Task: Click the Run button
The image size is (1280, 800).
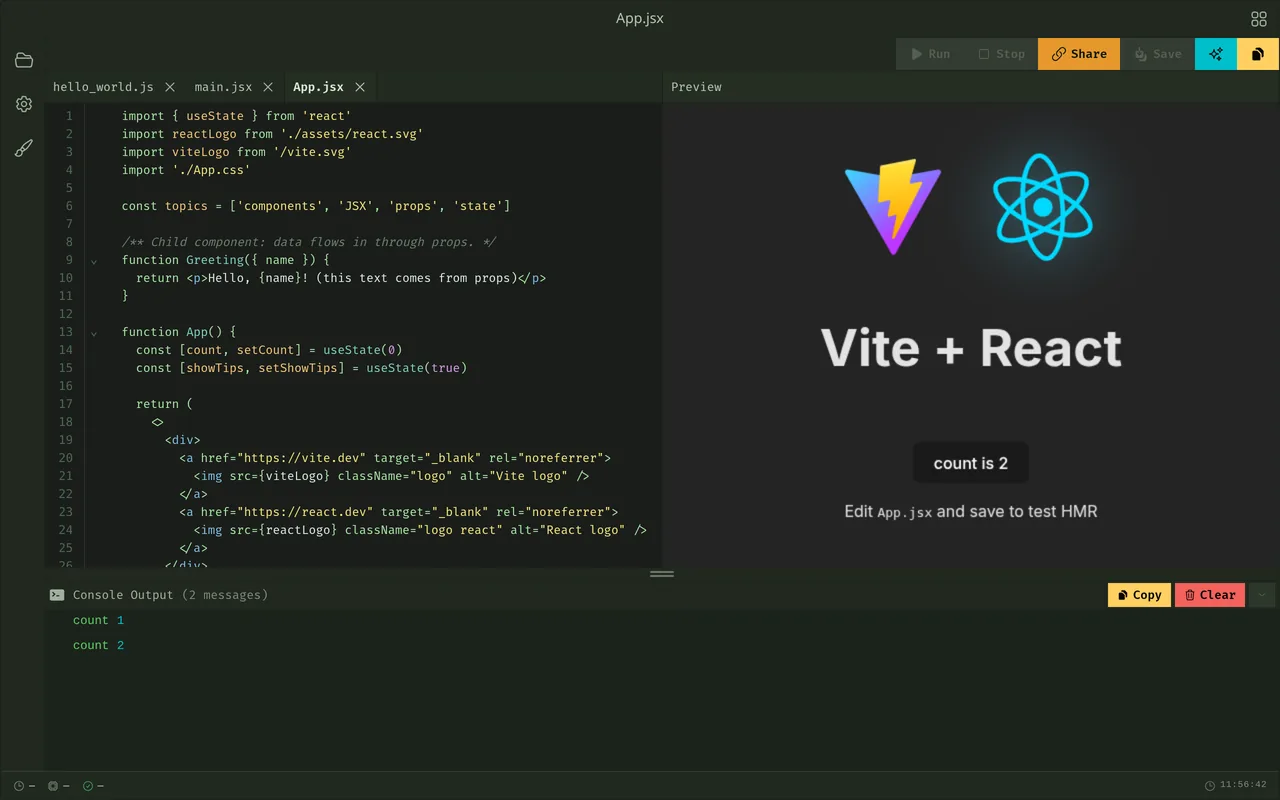Action: (930, 54)
